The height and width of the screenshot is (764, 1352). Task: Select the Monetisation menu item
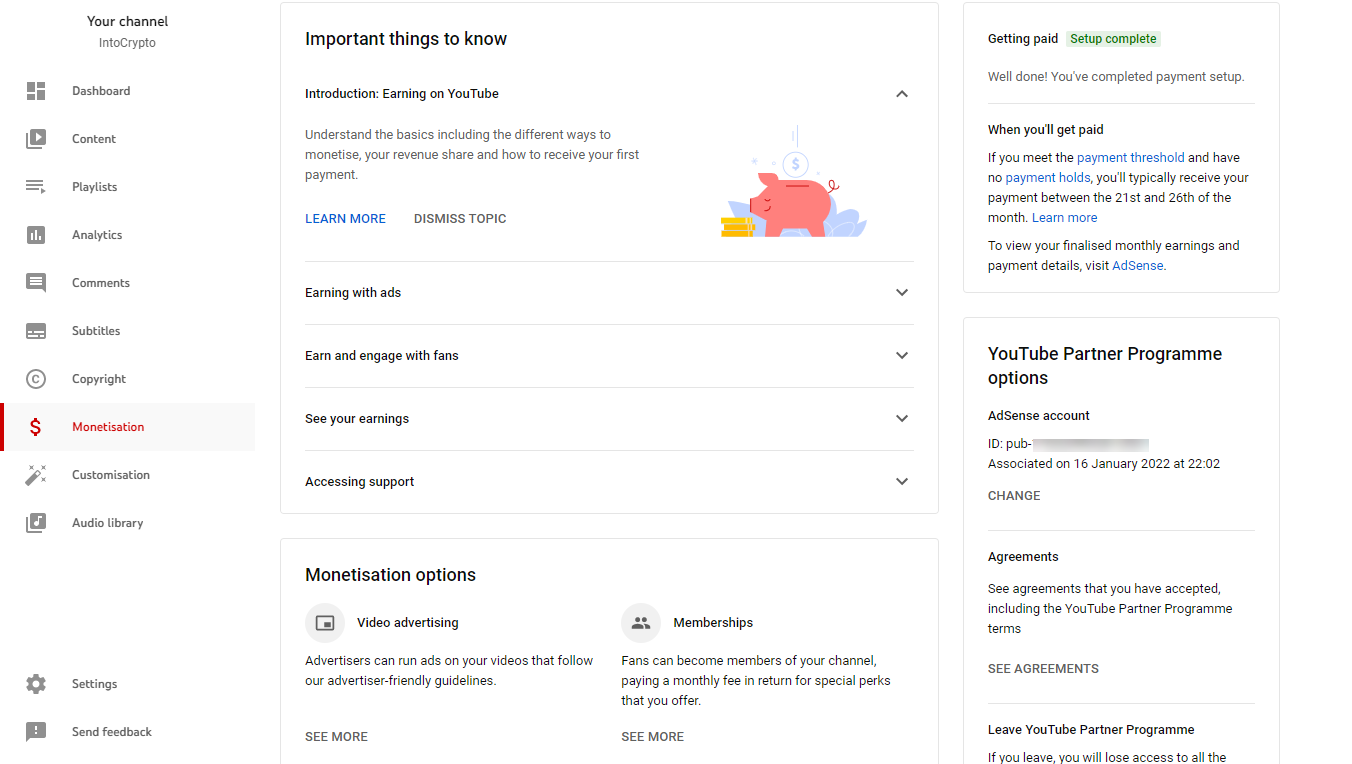(128, 427)
